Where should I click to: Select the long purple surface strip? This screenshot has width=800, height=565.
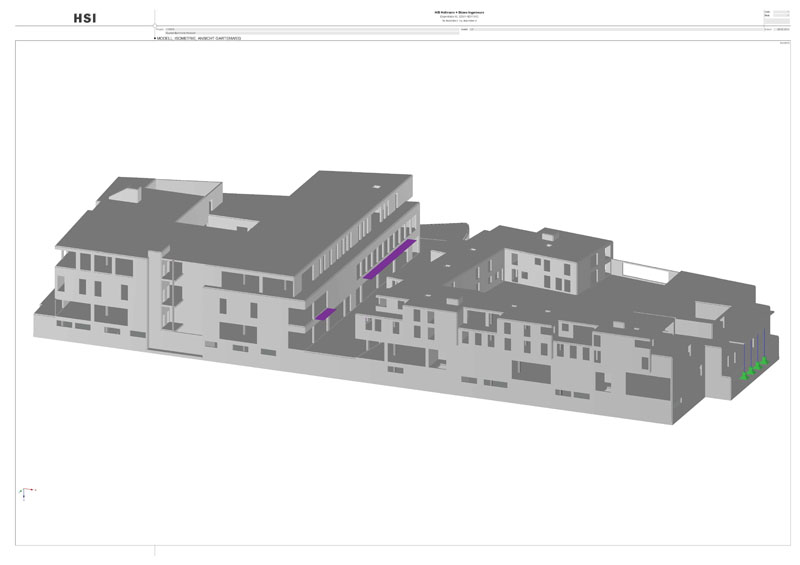coord(390,258)
